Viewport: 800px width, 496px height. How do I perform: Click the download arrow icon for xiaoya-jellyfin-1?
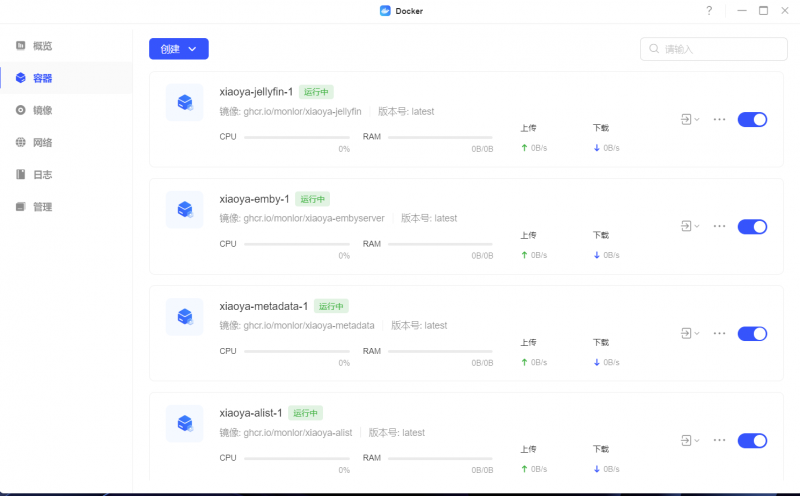[596, 148]
